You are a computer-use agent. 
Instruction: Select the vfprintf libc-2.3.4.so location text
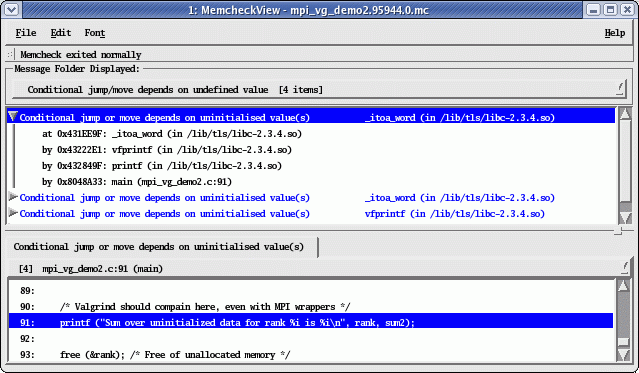click(455, 214)
